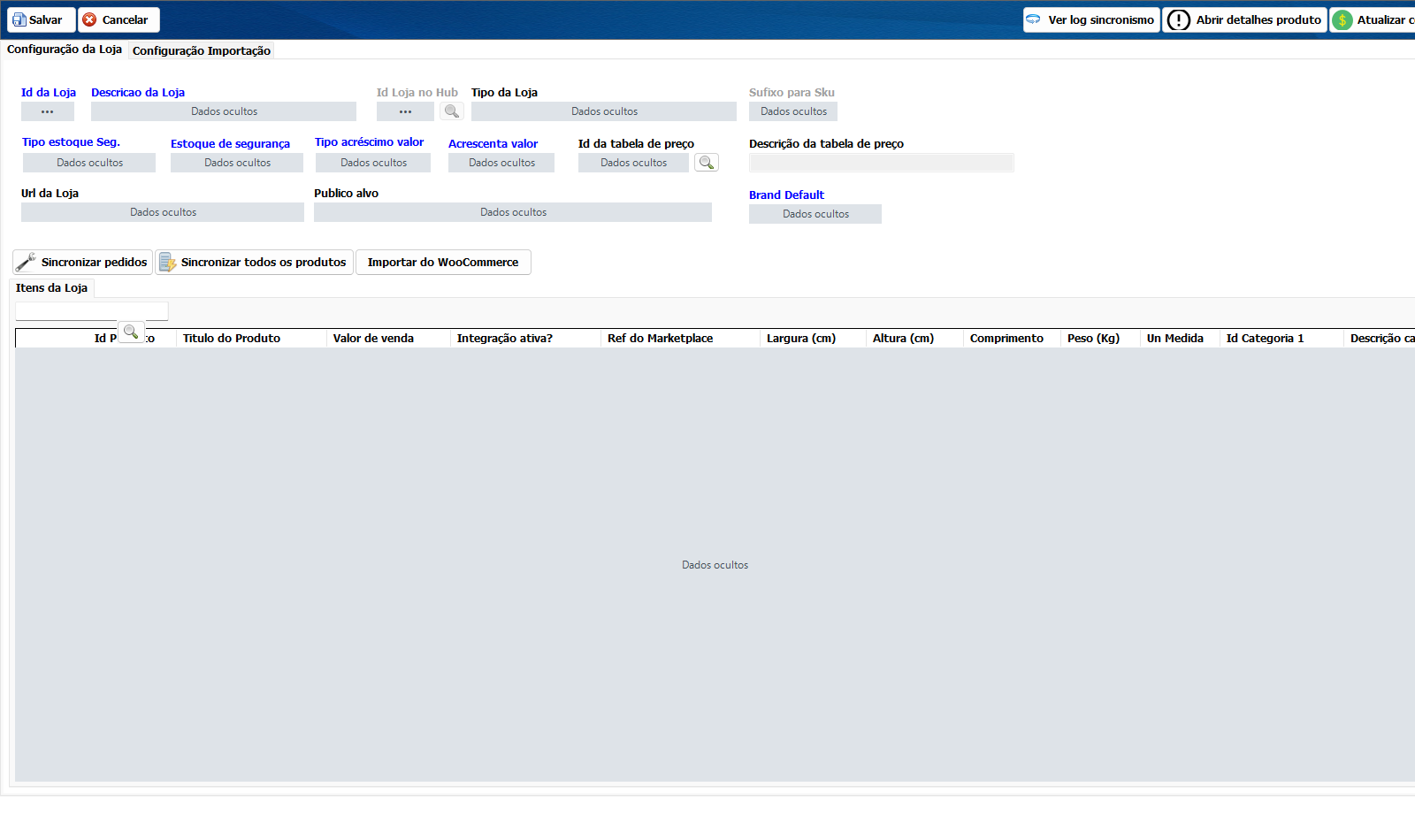Click magnifier next to Id Loja no Hub

pyautogui.click(x=452, y=111)
